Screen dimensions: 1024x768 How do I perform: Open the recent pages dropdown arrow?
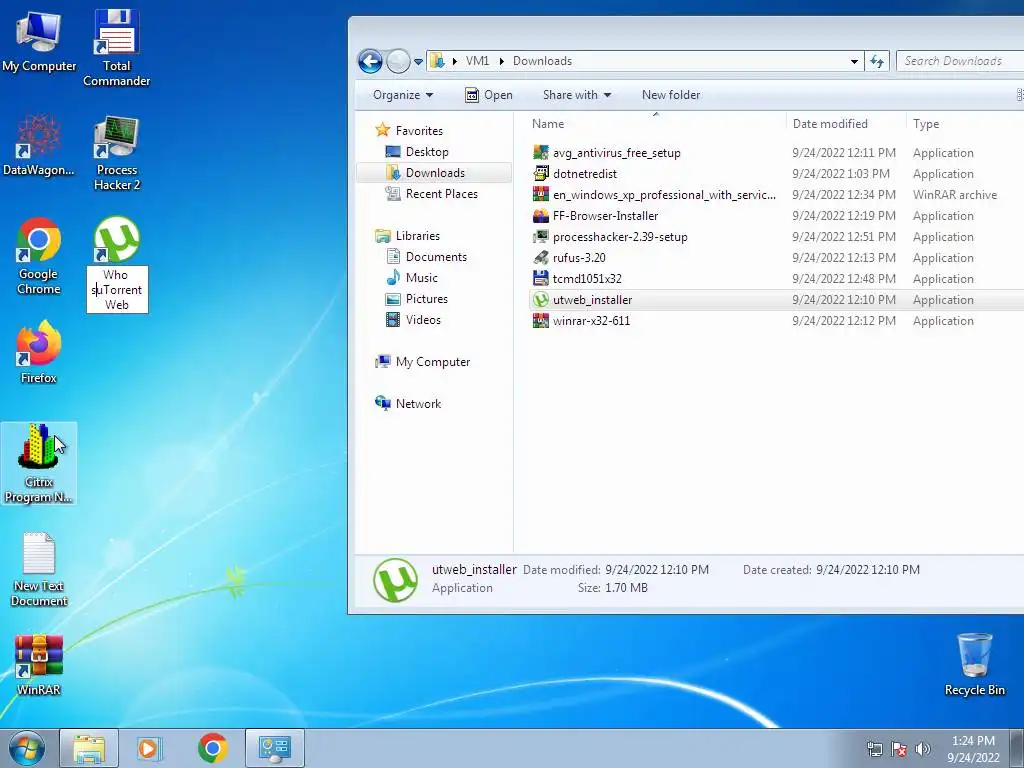pyautogui.click(x=418, y=62)
